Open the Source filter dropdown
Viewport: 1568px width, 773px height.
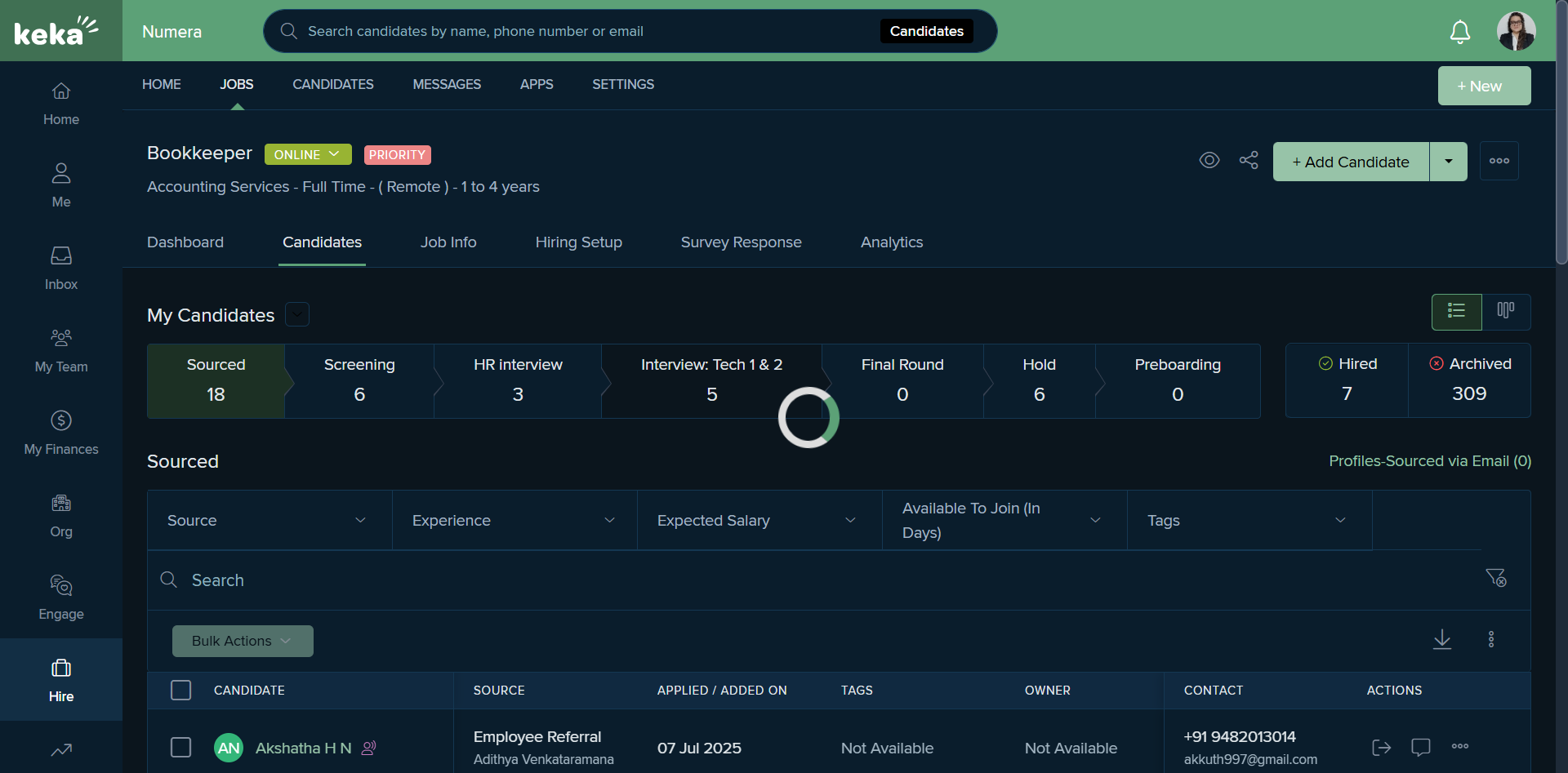[269, 520]
